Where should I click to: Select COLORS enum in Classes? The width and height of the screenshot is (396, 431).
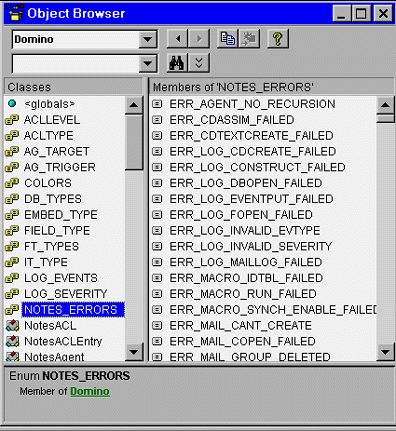pyautogui.click(x=48, y=183)
